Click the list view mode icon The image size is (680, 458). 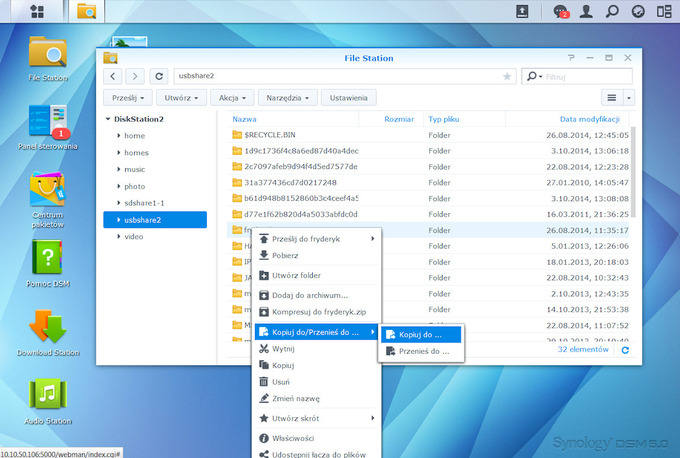point(612,98)
